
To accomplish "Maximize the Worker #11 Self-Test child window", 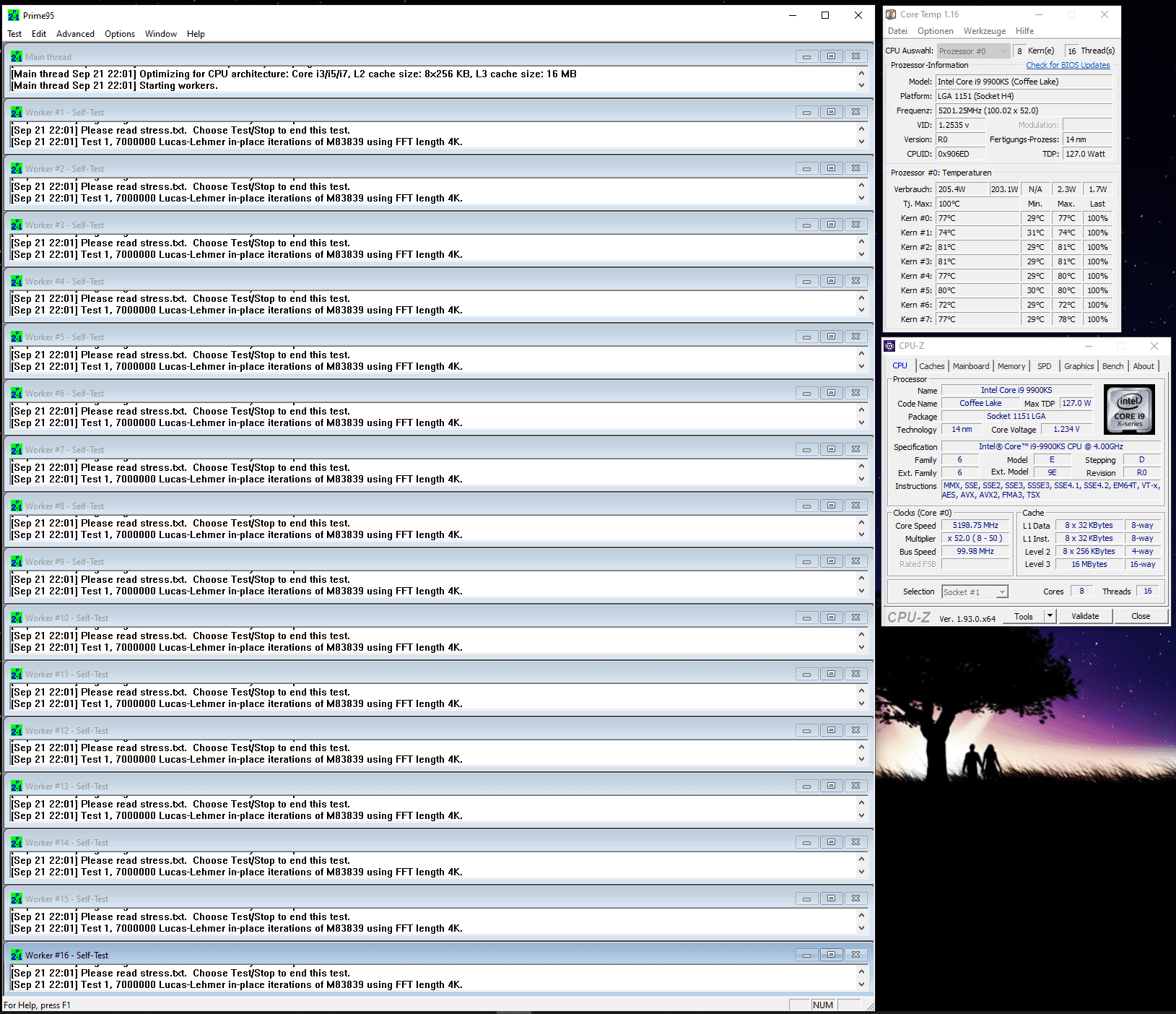I will click(x=831, y=674).
